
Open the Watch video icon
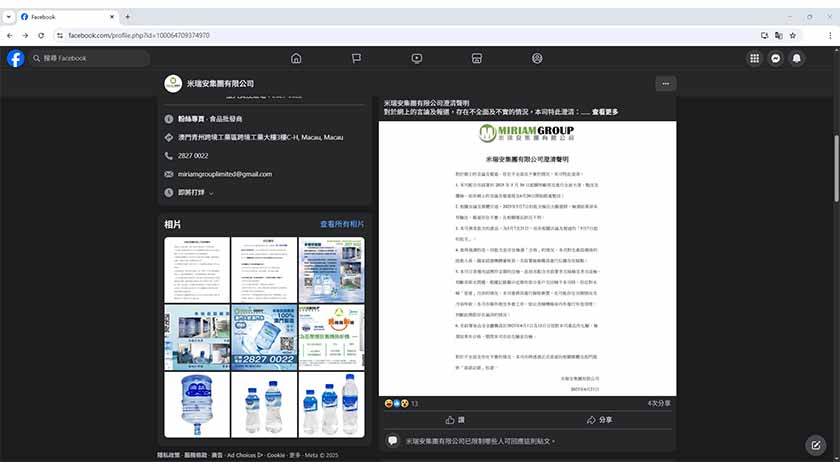(x=417, y=58)
